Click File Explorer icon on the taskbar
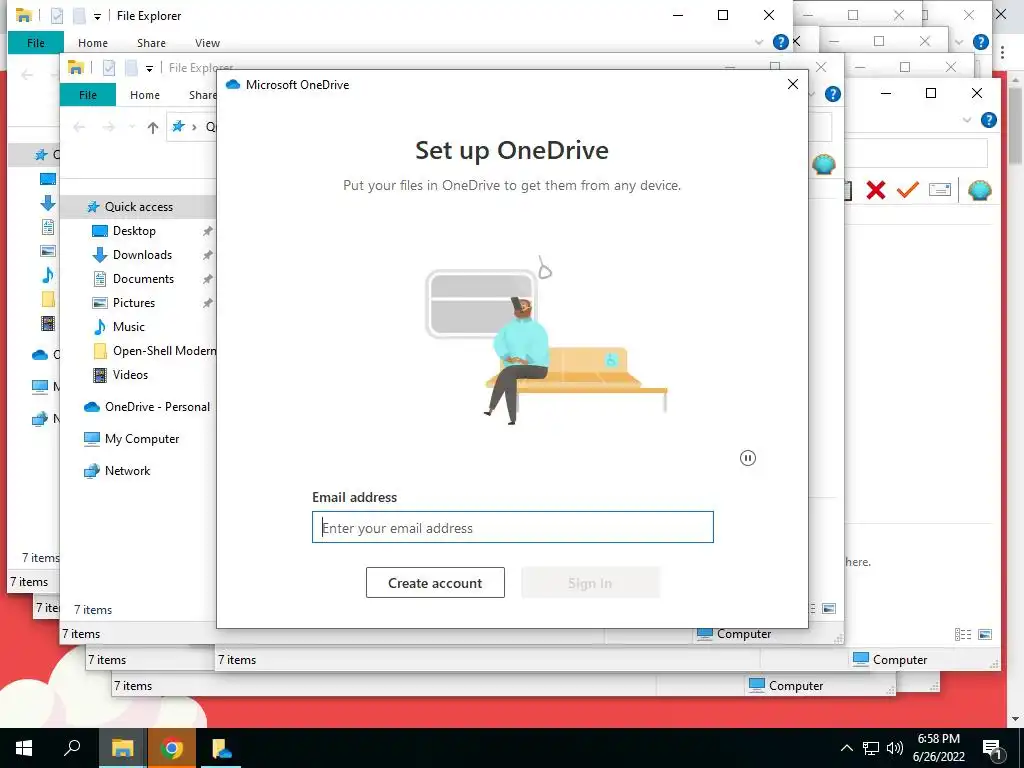Image resolution: width=1024 pixels, height=768 pixels. 122,748
